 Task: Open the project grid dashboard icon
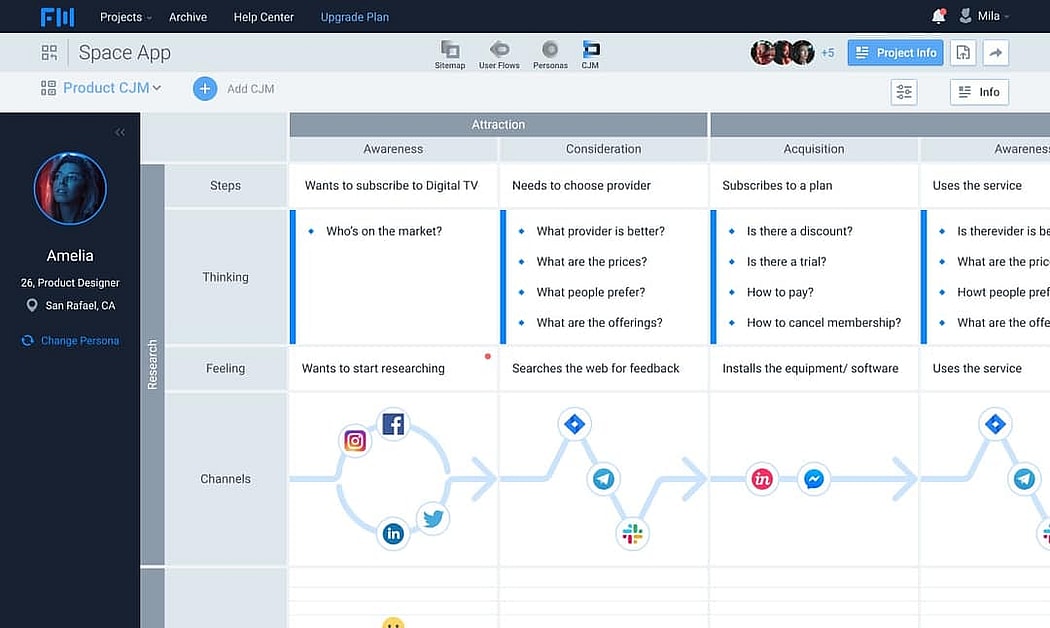(49, 52)
